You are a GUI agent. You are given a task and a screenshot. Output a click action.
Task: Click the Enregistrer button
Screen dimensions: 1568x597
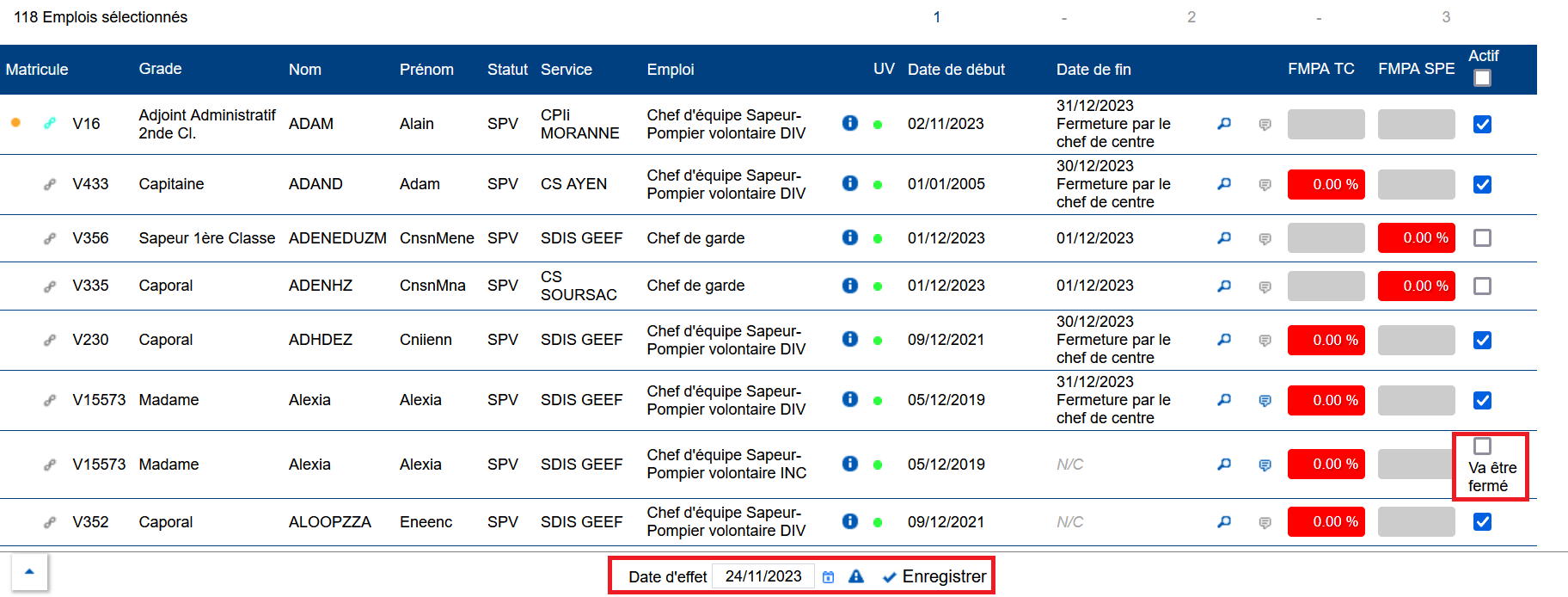pos(935,576)
